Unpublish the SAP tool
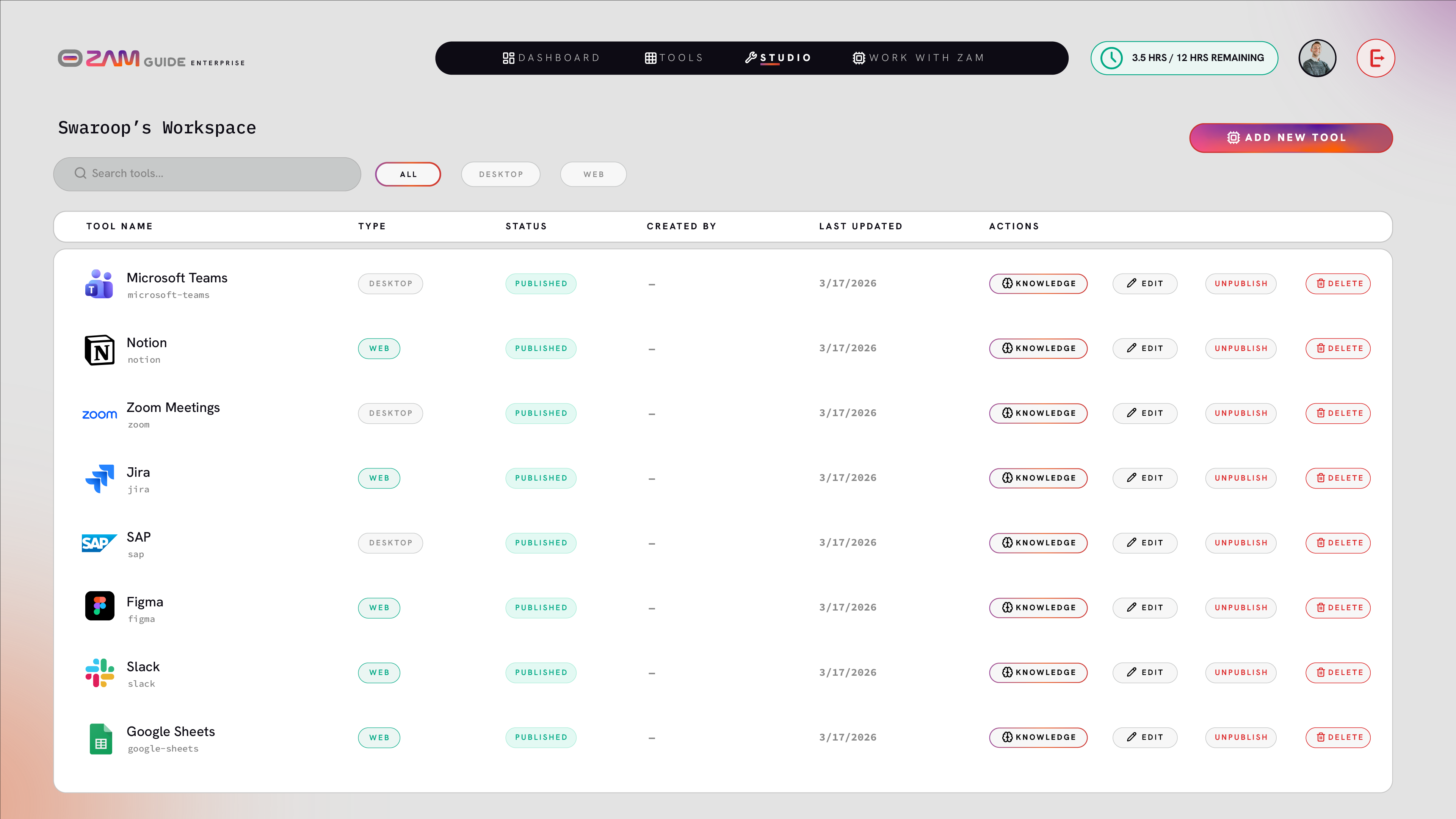The height and width of the screenshot is (819, 1456). click(1241, 543)
